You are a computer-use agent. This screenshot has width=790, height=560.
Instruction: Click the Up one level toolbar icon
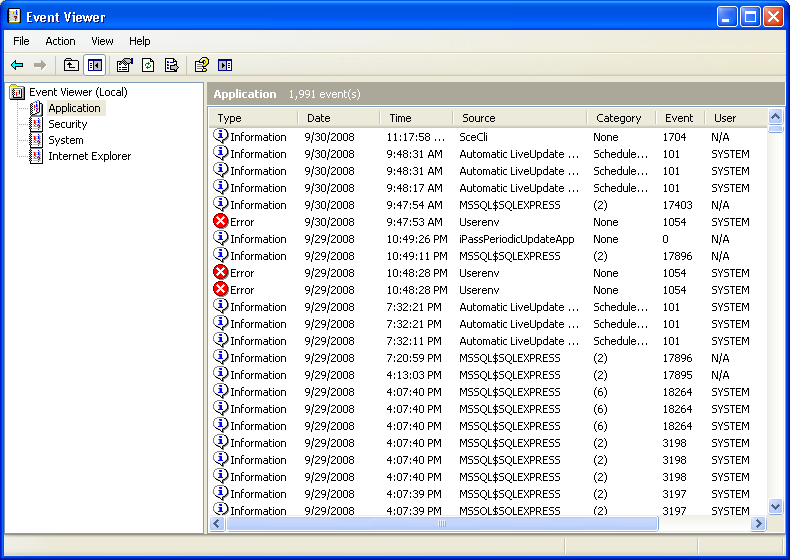[x=71, y=65]
